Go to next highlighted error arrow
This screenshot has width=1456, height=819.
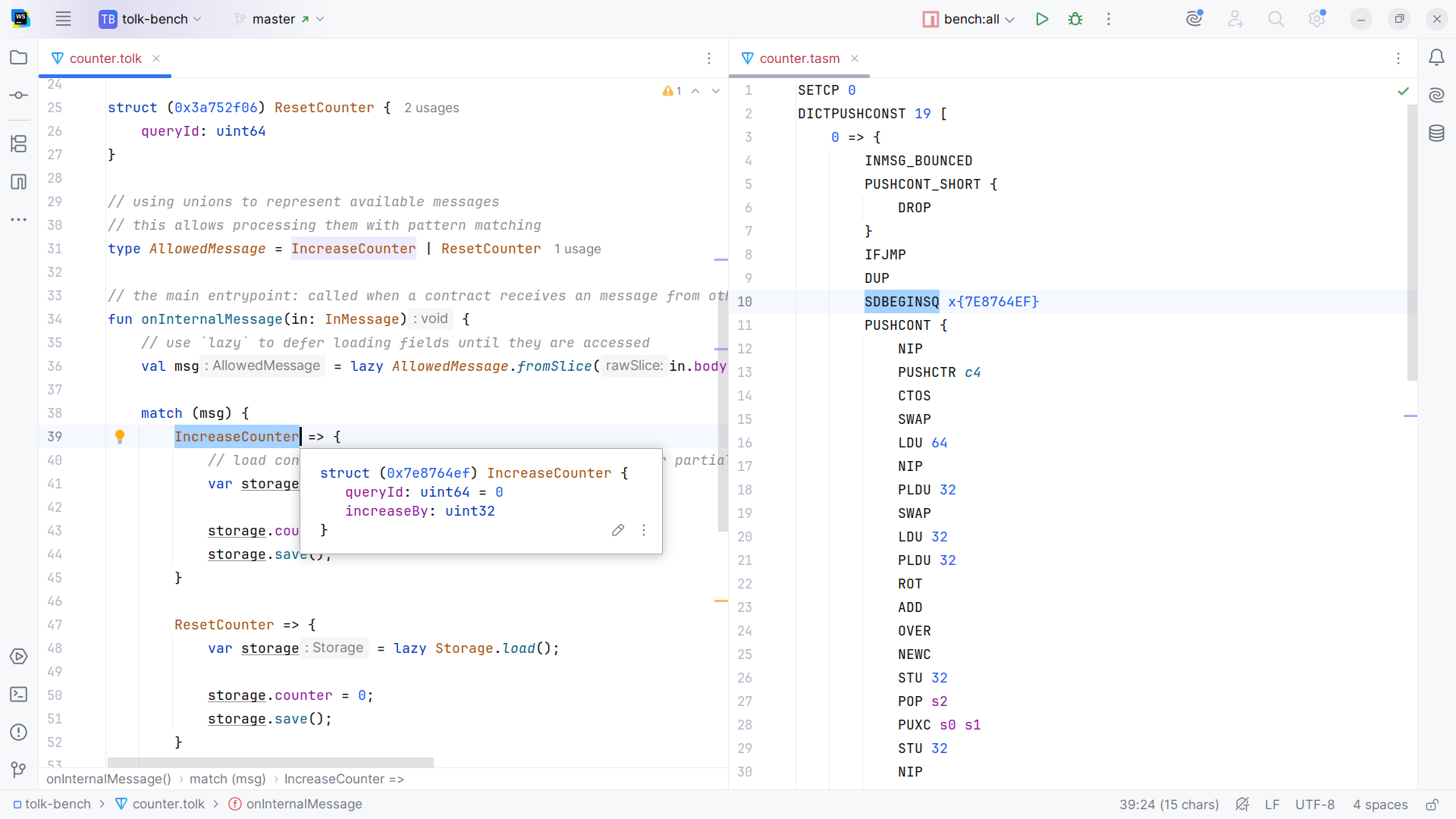pos(716,91)
